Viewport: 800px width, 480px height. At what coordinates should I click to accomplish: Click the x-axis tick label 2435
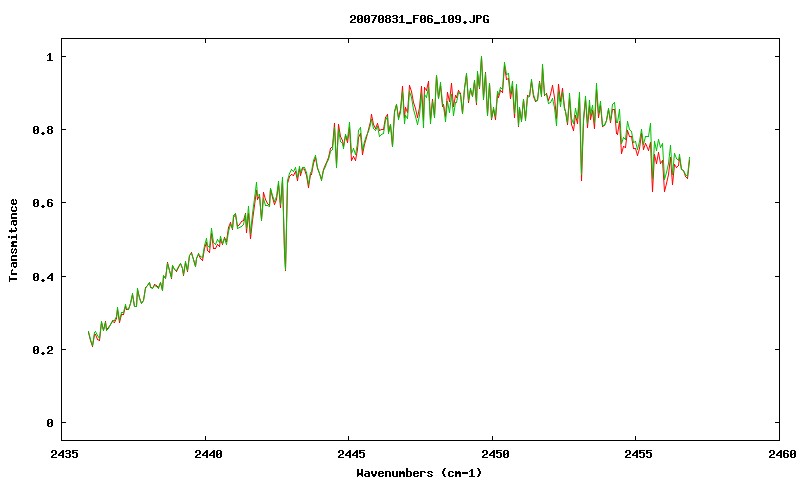(x=65, y=454)
